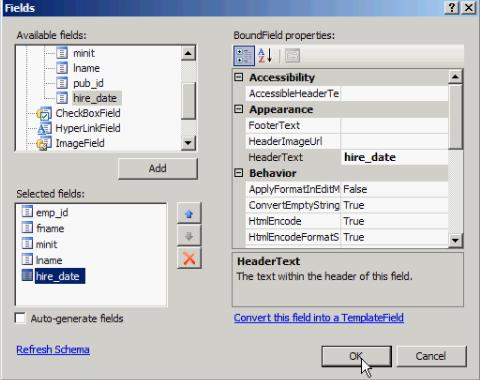Click the Available fields scrollbar thumb
480x380 pixels.
(188, 101)
